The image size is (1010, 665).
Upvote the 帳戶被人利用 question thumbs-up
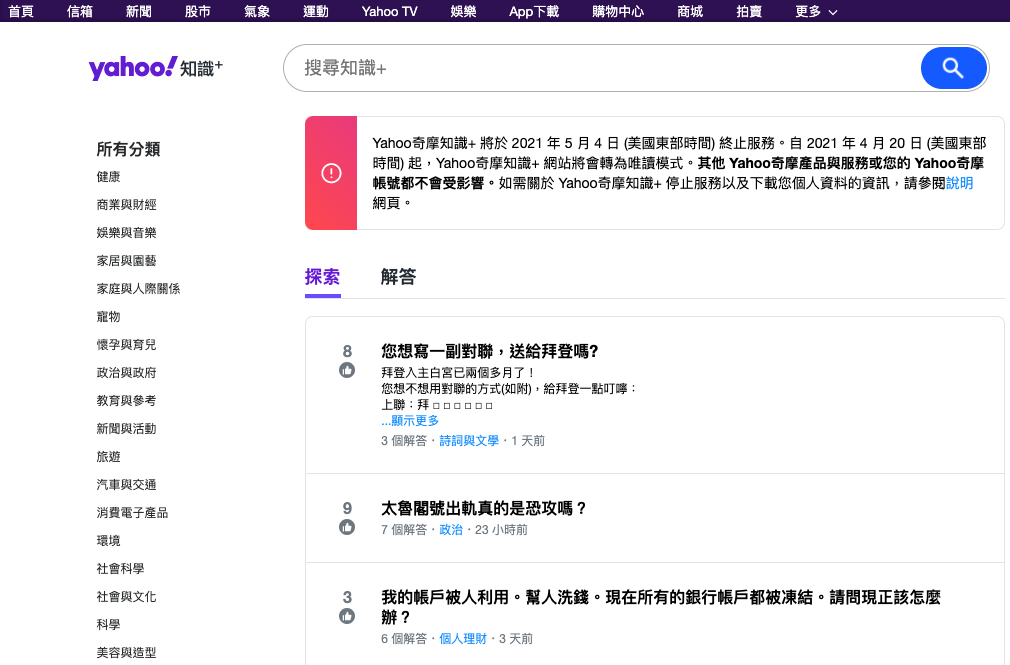coord(347,616)
